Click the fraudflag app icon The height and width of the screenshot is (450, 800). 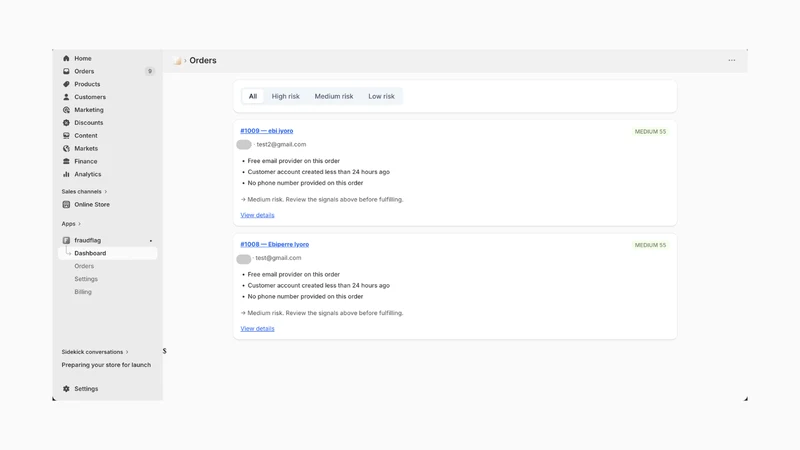(66, 240)
